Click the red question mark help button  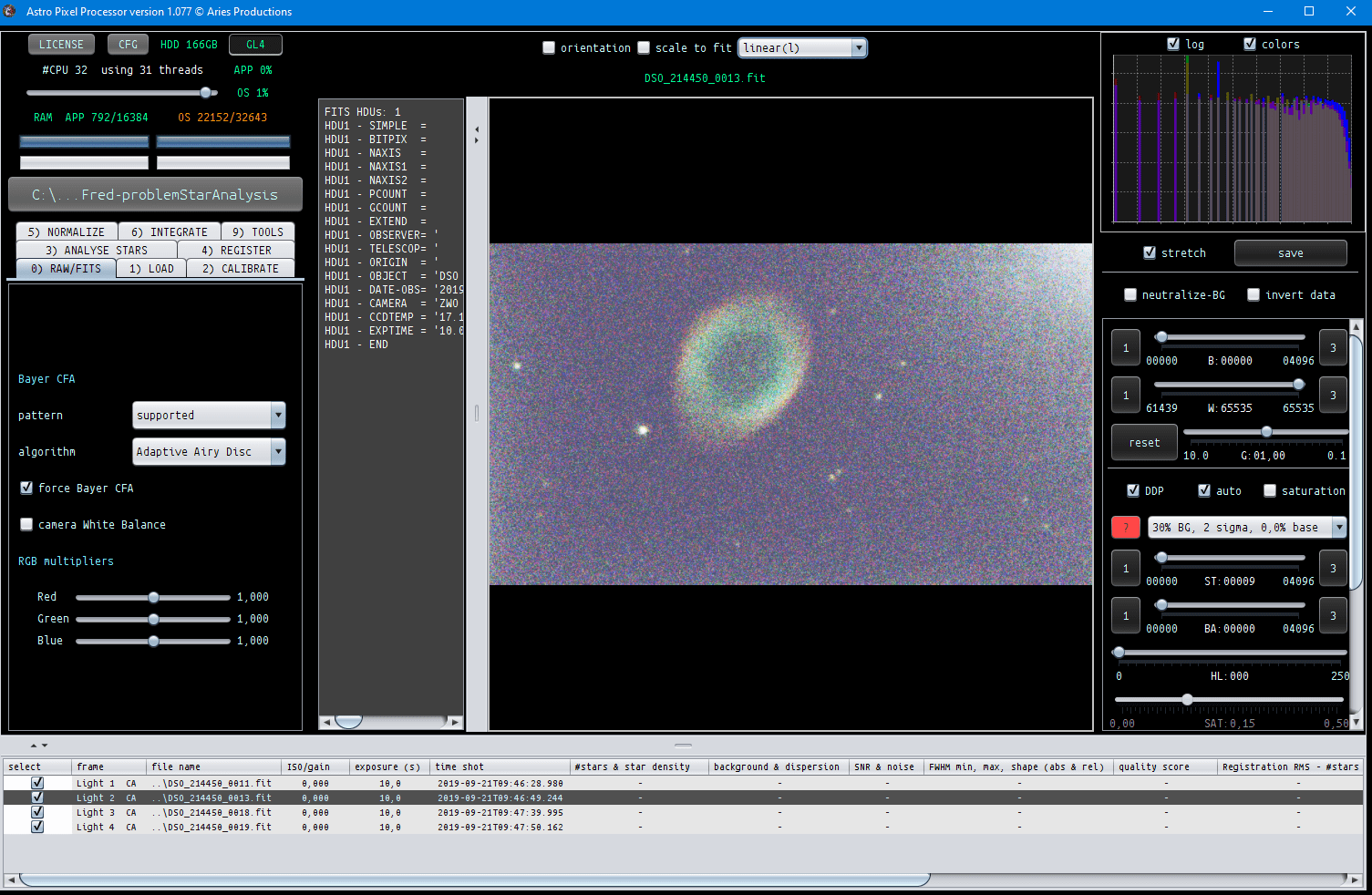tap(1126, 527)
